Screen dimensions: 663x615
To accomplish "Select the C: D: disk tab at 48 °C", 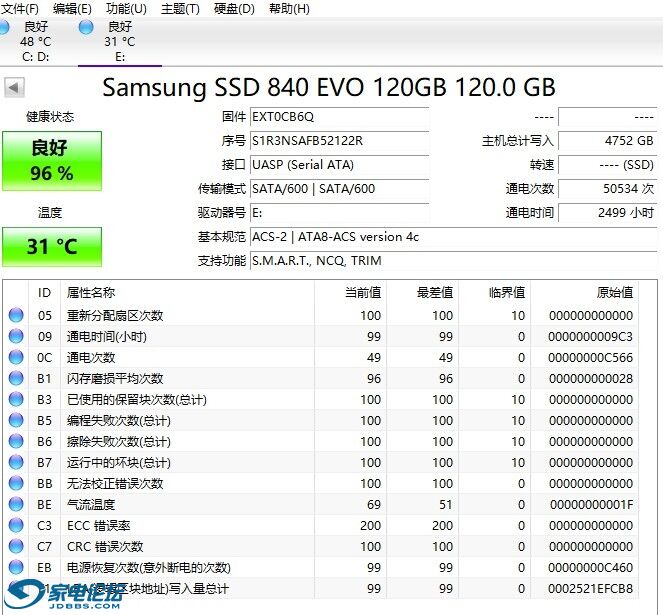I will pos(36,41).
